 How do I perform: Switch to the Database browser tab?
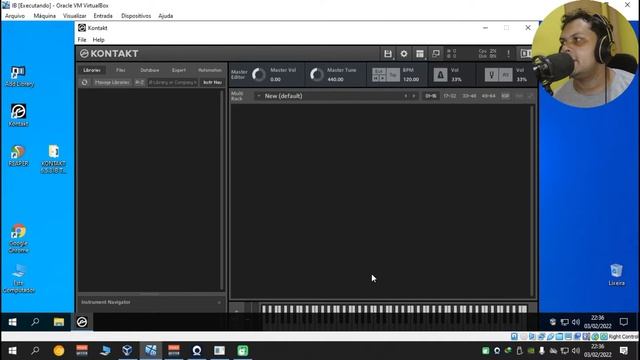tap(150, 70)
